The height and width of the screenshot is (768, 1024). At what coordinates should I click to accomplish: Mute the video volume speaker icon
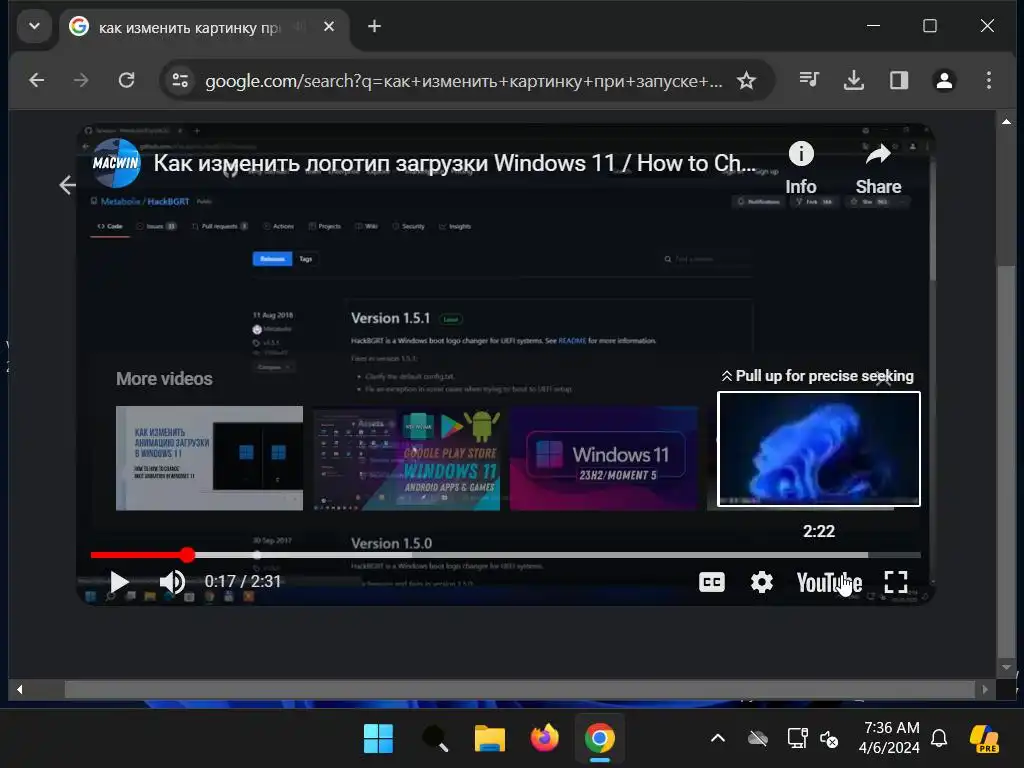(x=172, y=582)
